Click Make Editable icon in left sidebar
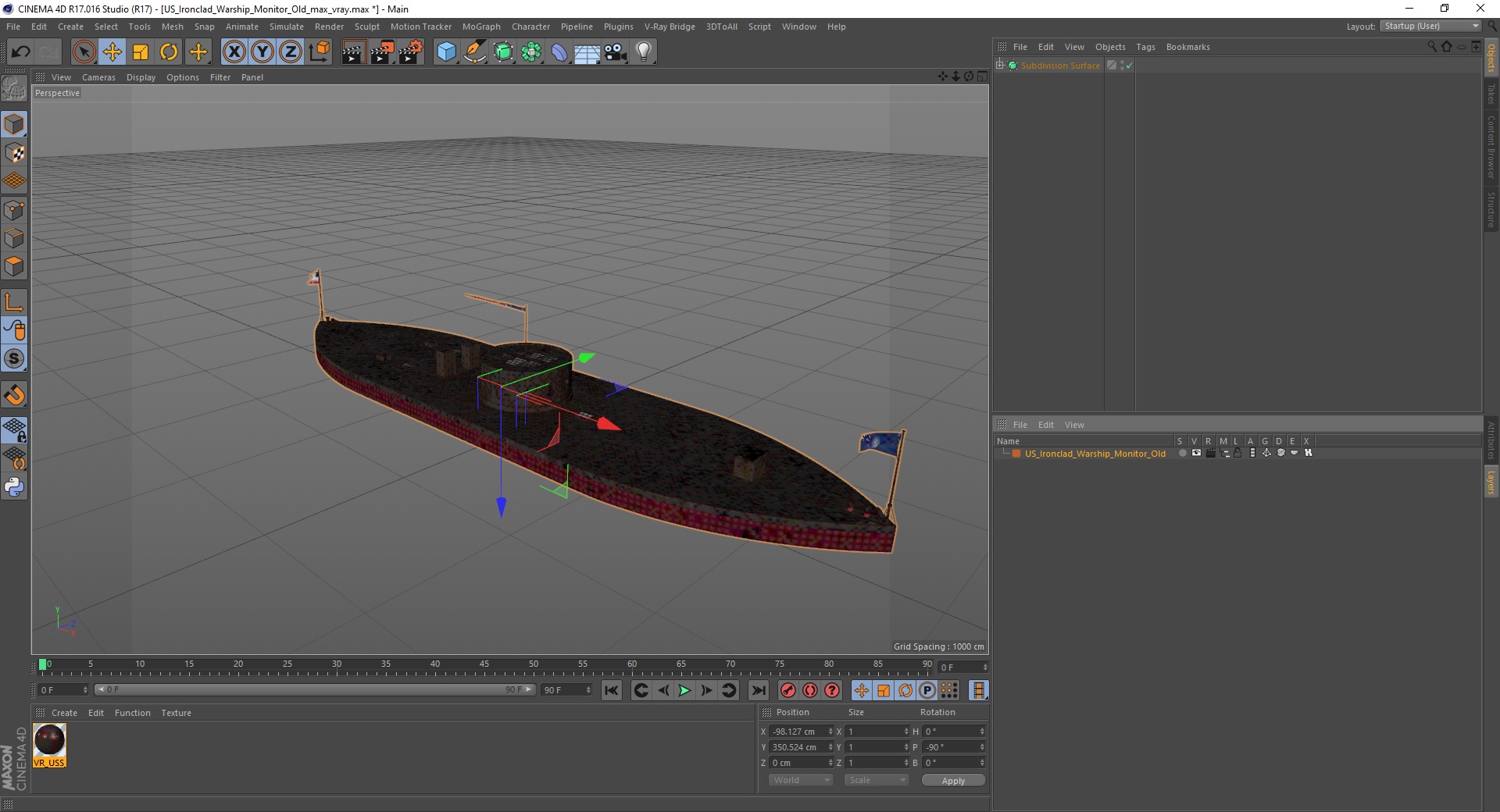1500x812 pixels. pos(14,89)
